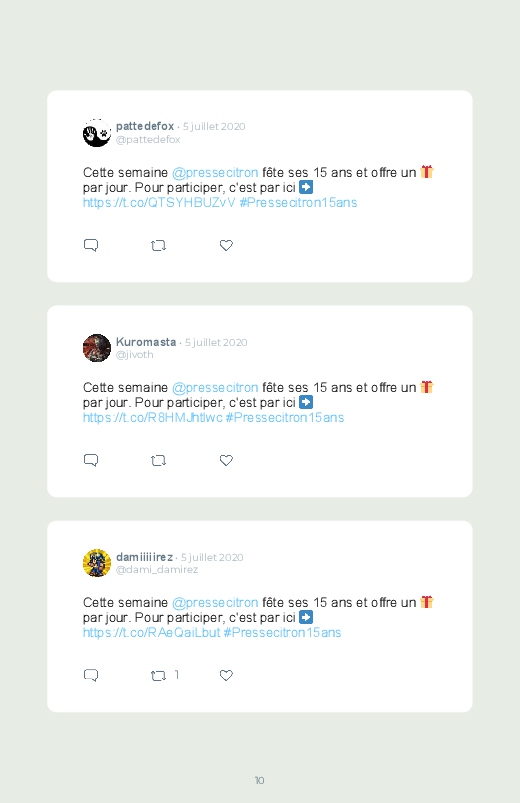Click @pressecitron mention in pattedefox's tweet
Screen dimensions: 520x803
point(215,173)
